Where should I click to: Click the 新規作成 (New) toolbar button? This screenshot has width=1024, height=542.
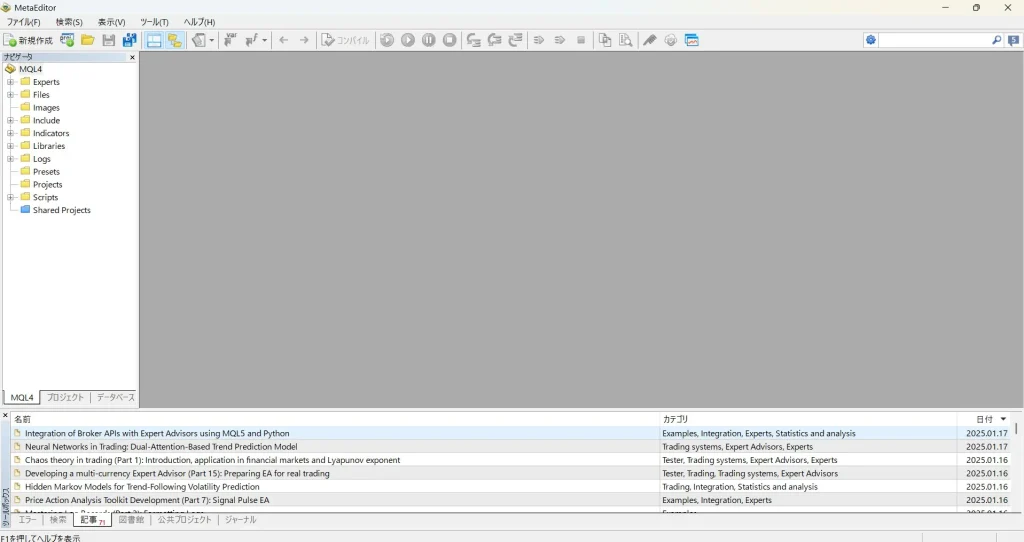[x=28, y=40]
